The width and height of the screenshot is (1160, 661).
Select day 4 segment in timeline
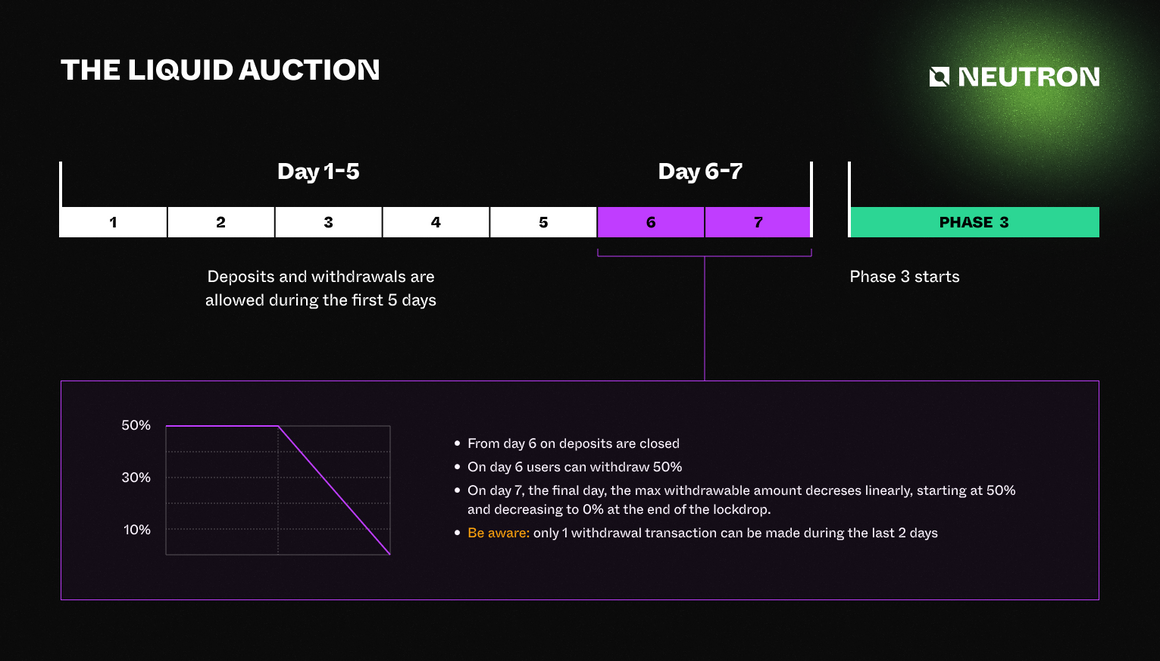[x=436, y=222]
